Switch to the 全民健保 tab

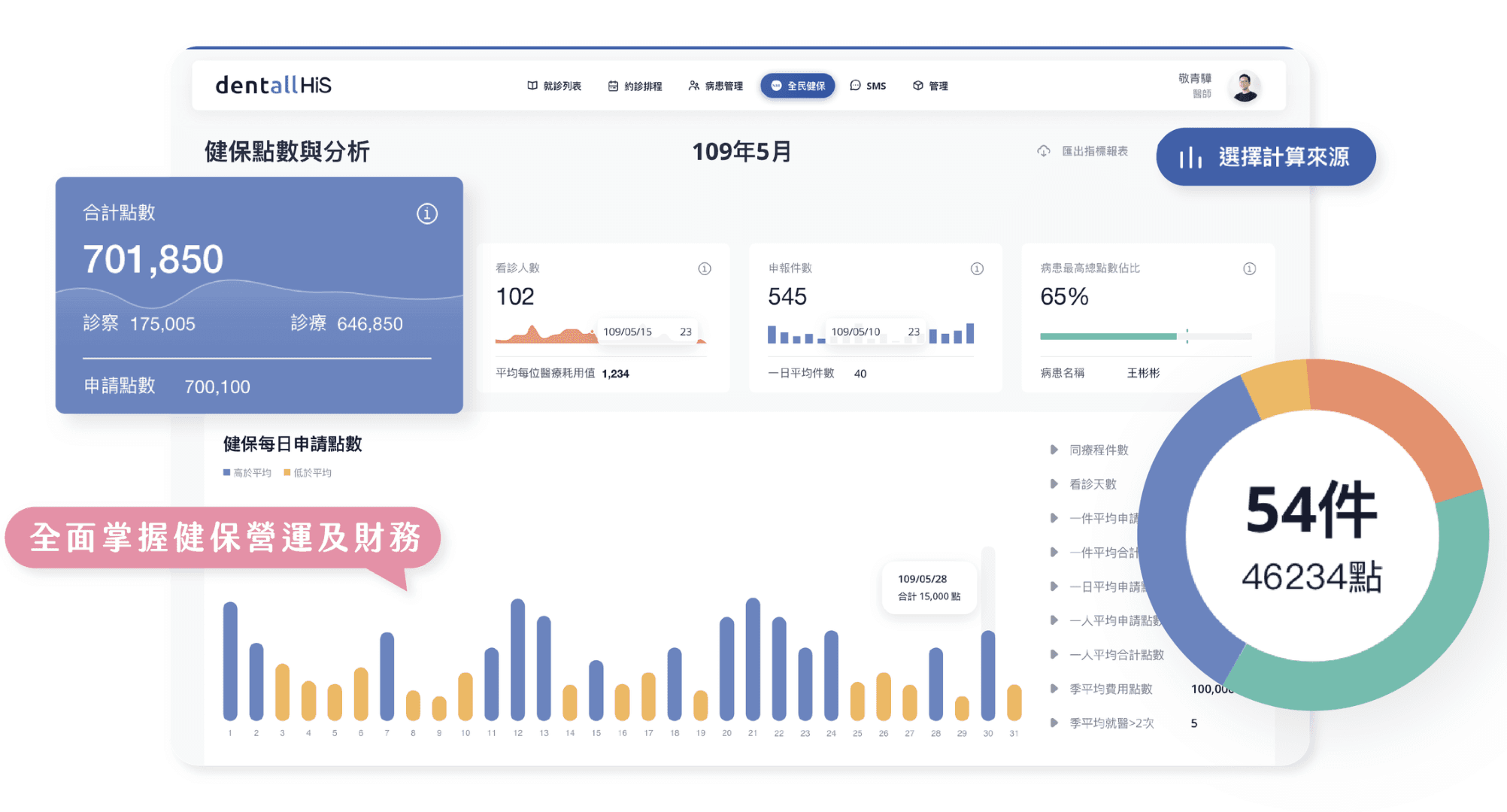tap(797, 86)
